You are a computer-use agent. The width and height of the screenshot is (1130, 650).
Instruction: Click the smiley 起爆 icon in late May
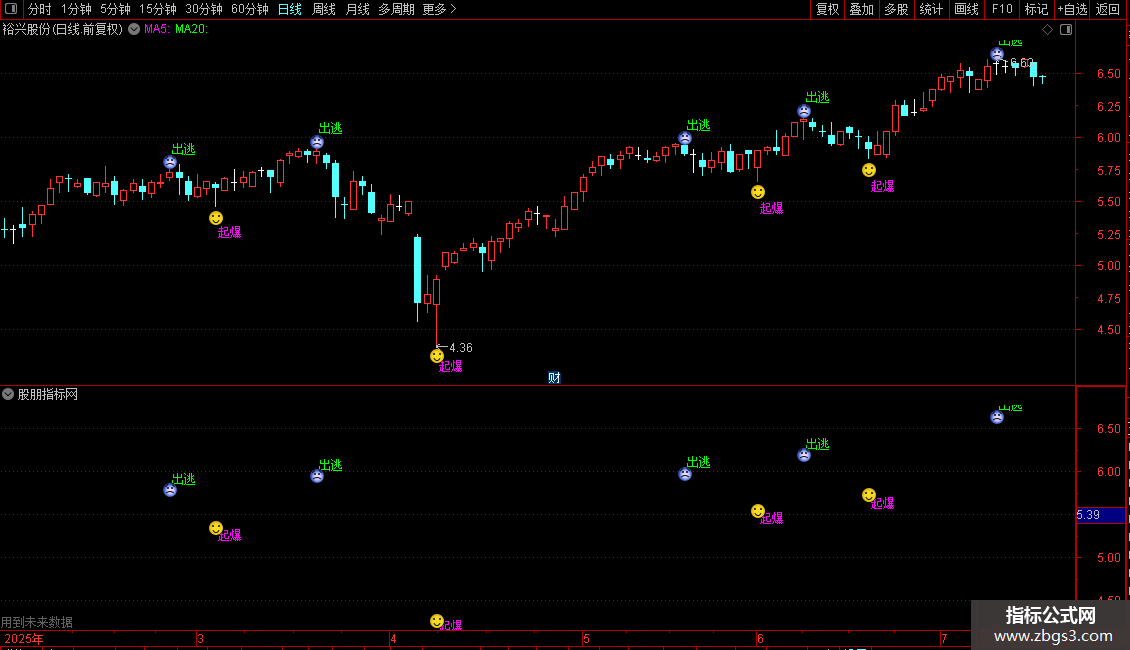(757, 192)
